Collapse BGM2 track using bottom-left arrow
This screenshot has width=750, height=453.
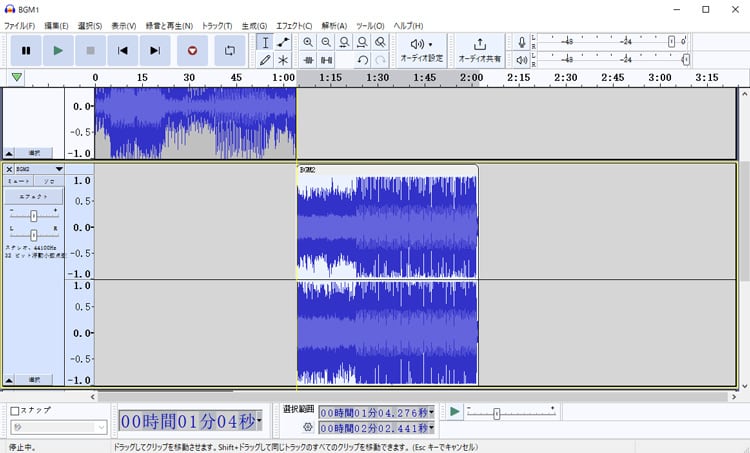point(10,380)
